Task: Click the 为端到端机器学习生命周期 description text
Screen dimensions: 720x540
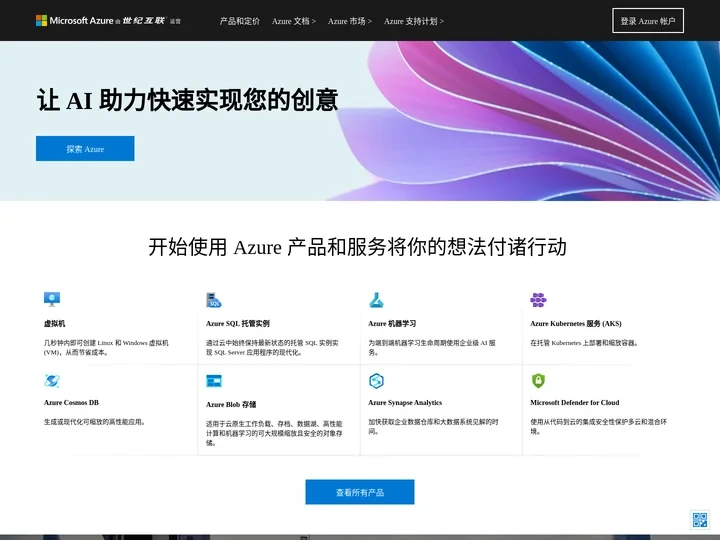Action: click(432, 348)
